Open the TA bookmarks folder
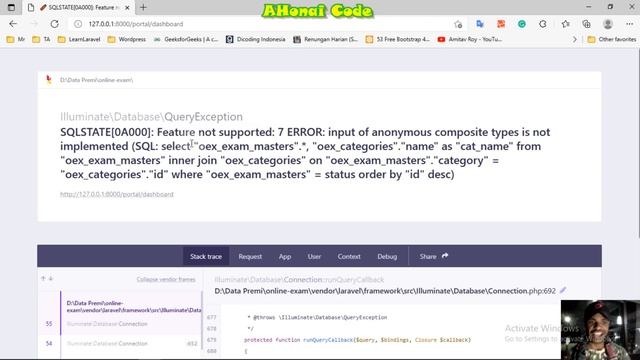This screenshot has width=640, height=360. pyautogui.click(x=41, y=39)
